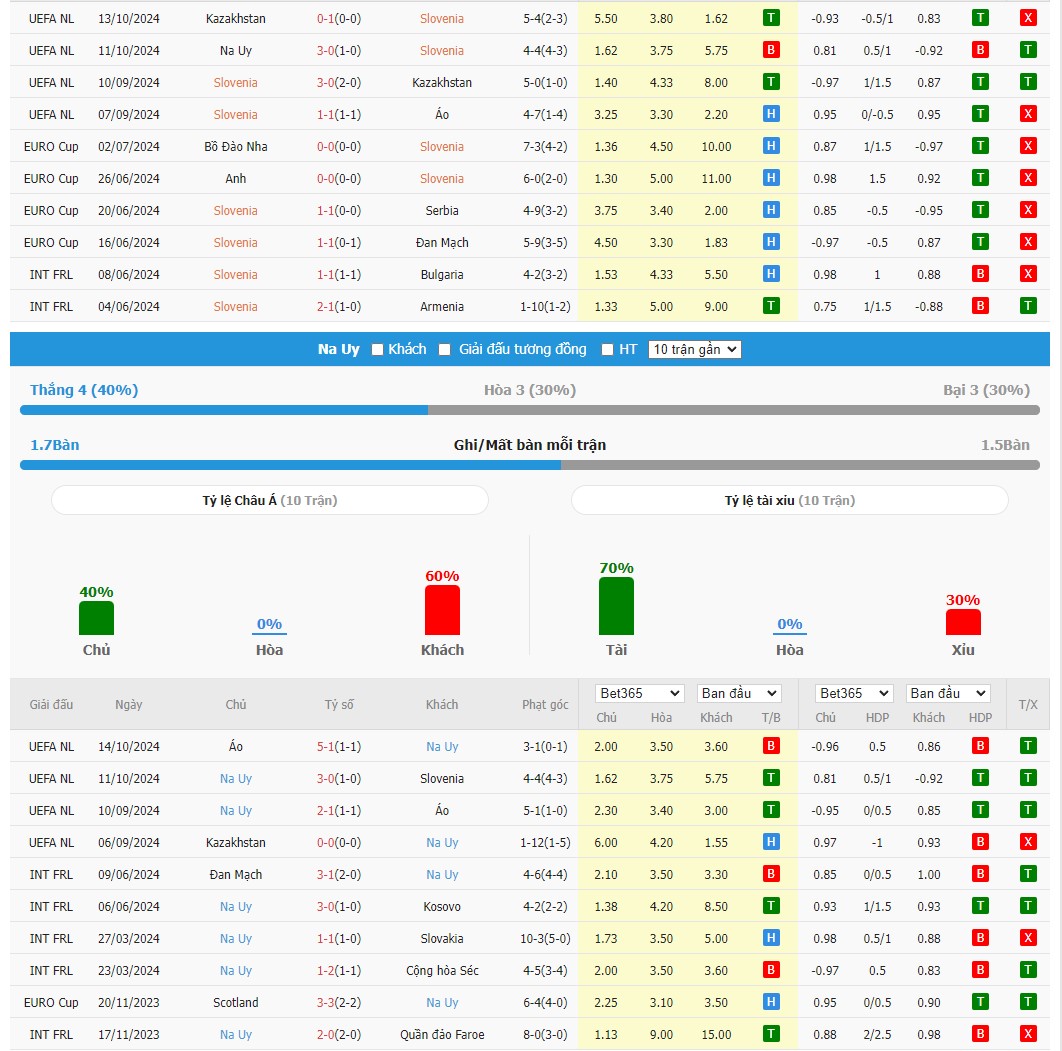The width and height of the screenshot is (1062, 1051).
Task: Click red X badge in Slovenia–Serbia row
Action: (x=1027, y=210)
